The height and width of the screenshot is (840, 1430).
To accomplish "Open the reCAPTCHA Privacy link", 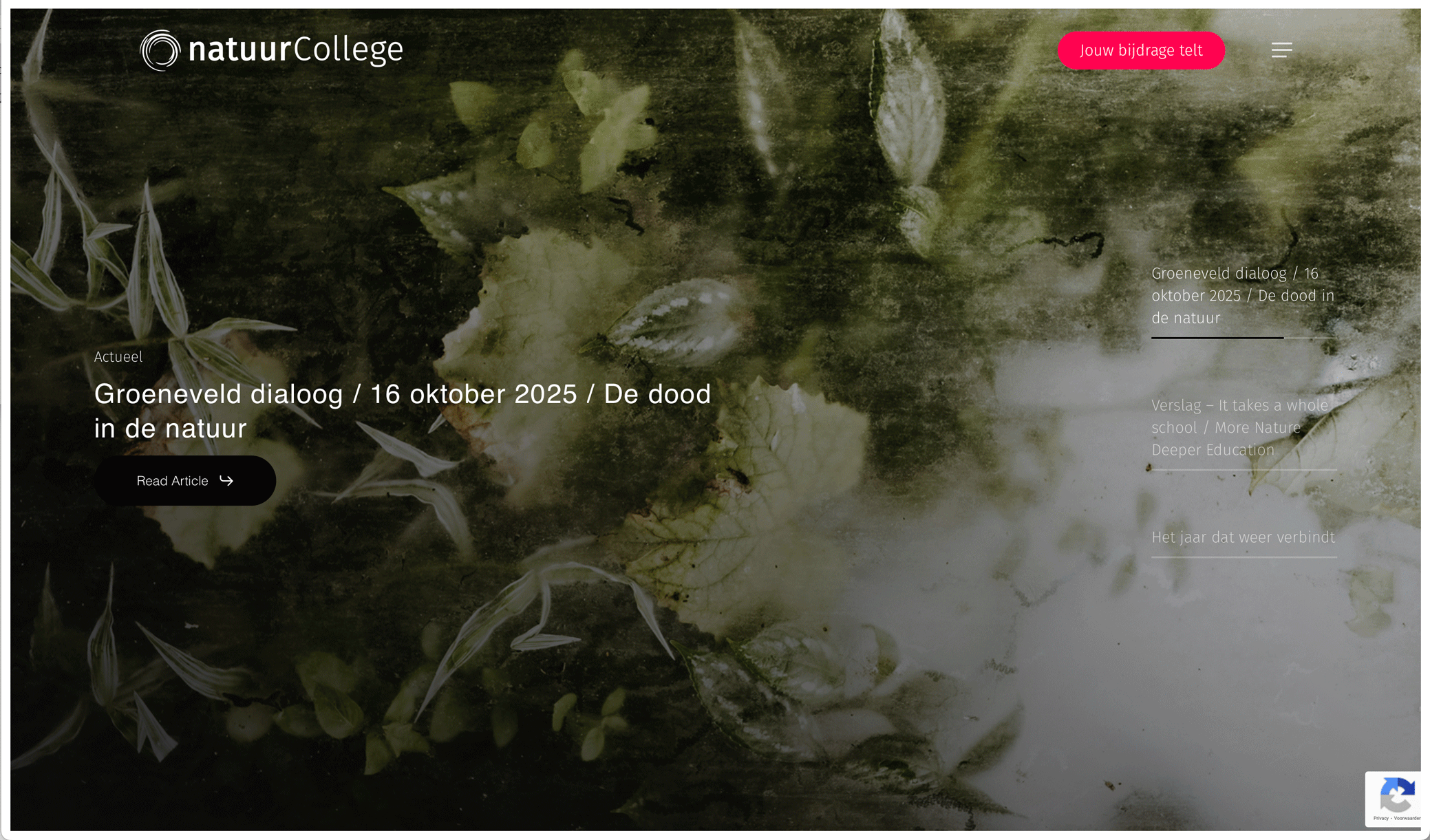I will [1380, 819].
